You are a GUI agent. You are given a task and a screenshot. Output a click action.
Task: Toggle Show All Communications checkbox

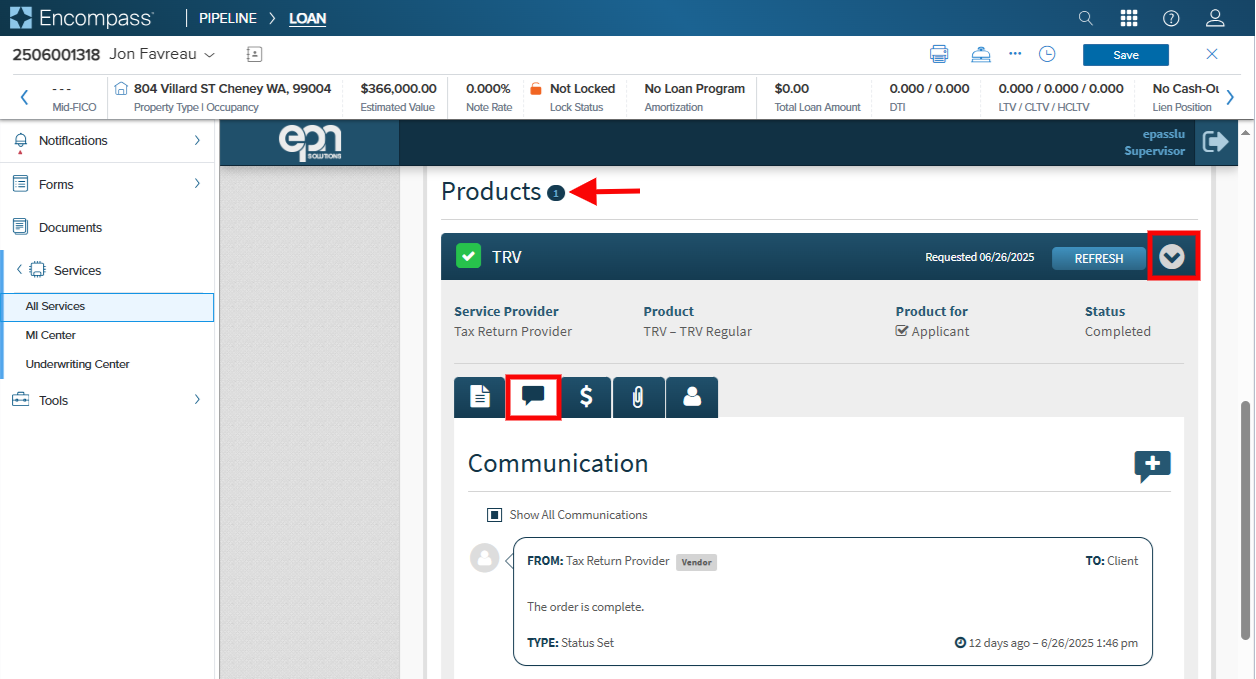494,515
